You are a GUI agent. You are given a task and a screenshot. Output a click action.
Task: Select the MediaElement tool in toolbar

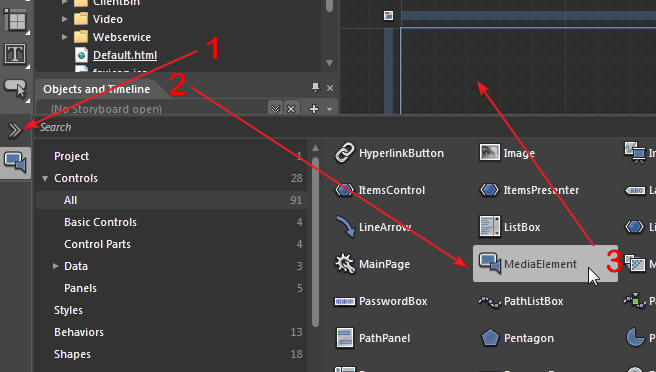coord(15,163)
